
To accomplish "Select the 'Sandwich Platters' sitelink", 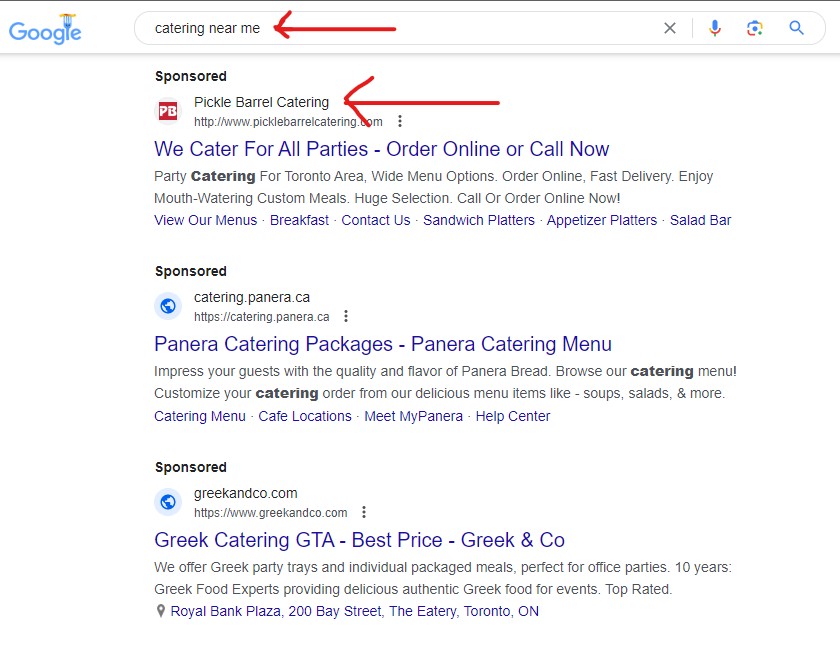I will 478,220.
